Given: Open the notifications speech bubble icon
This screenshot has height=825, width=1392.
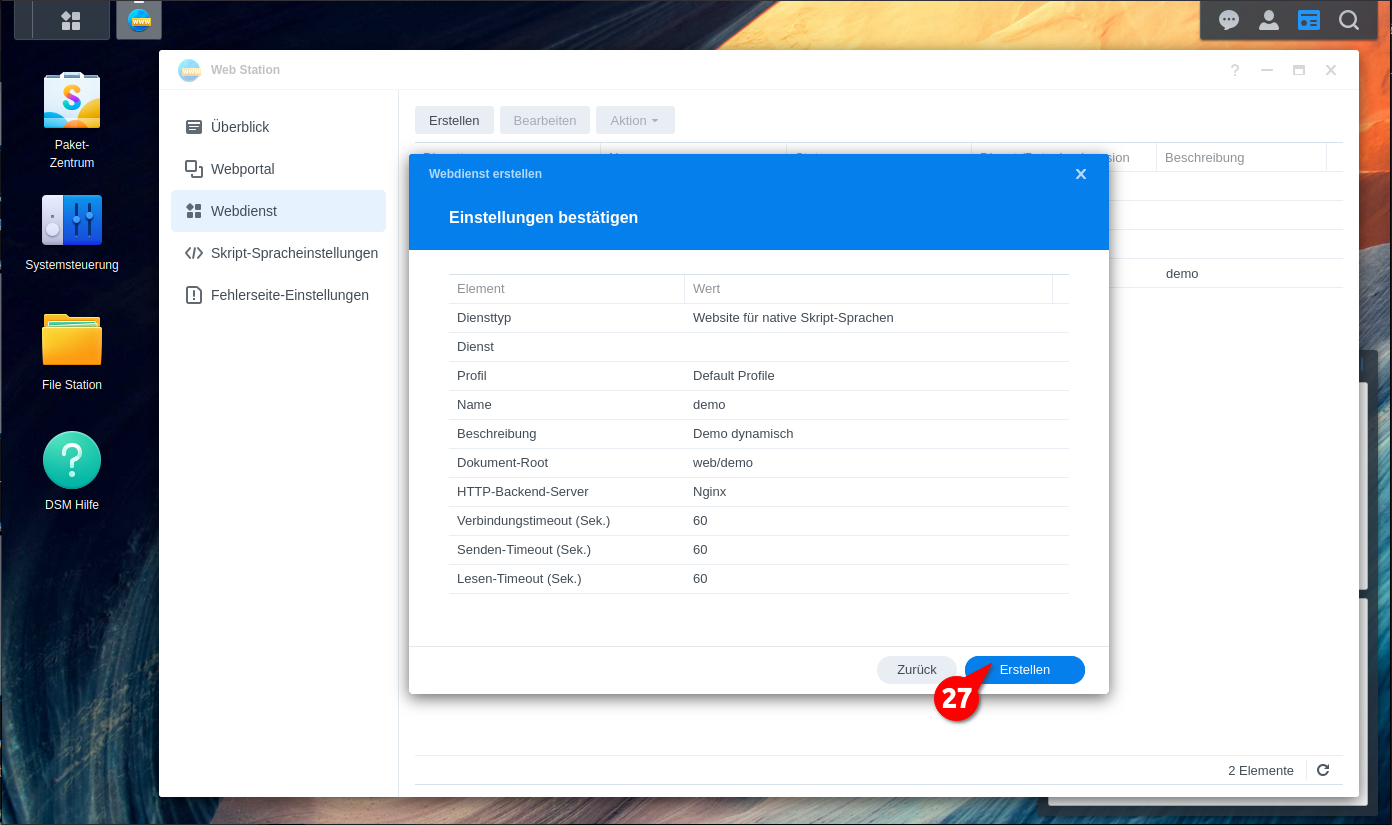Looking at the screenshot, I should pyautogui.click(x=1229, y=20).
